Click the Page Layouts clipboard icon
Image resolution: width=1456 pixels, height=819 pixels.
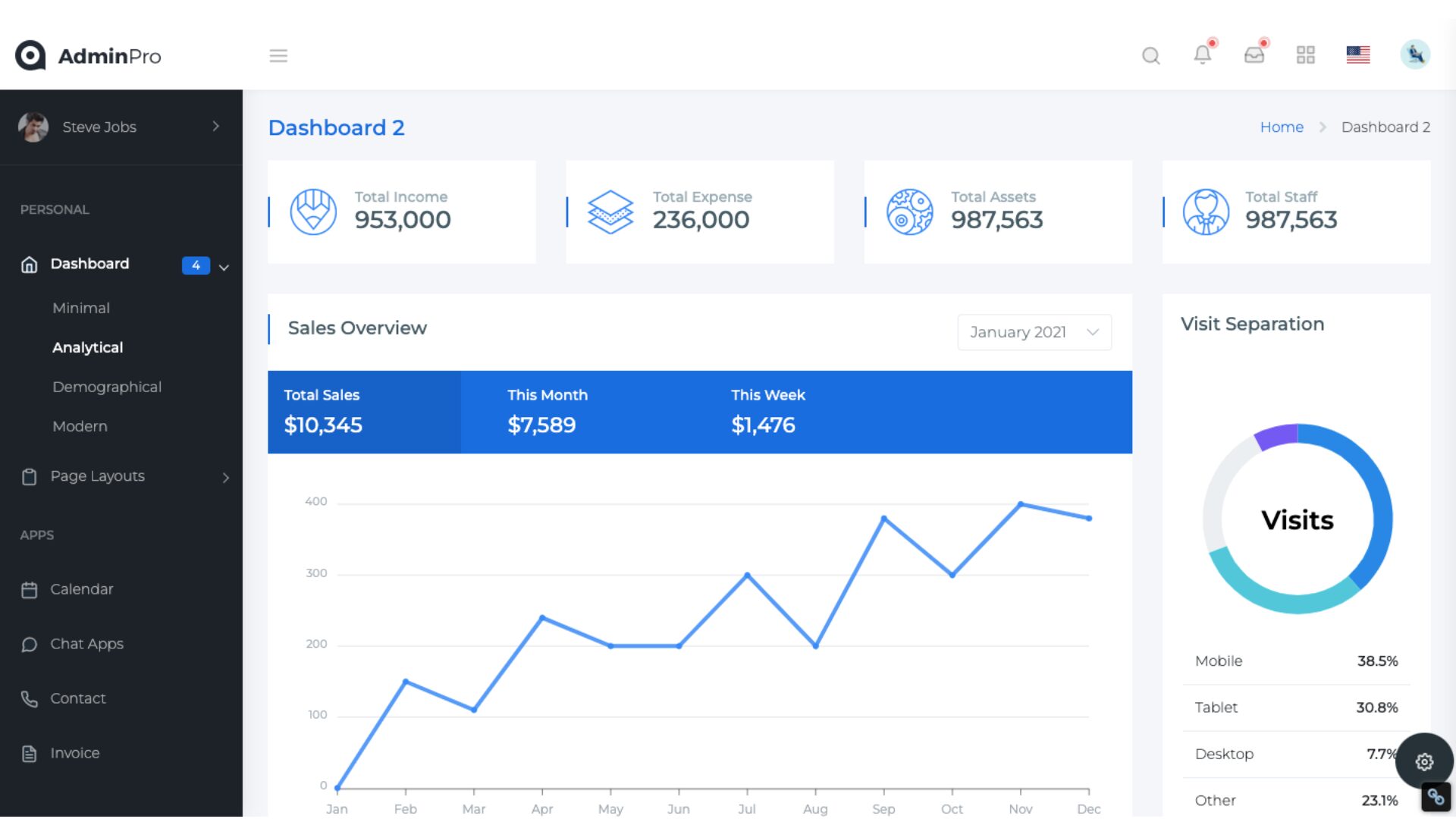pos(29,477)
